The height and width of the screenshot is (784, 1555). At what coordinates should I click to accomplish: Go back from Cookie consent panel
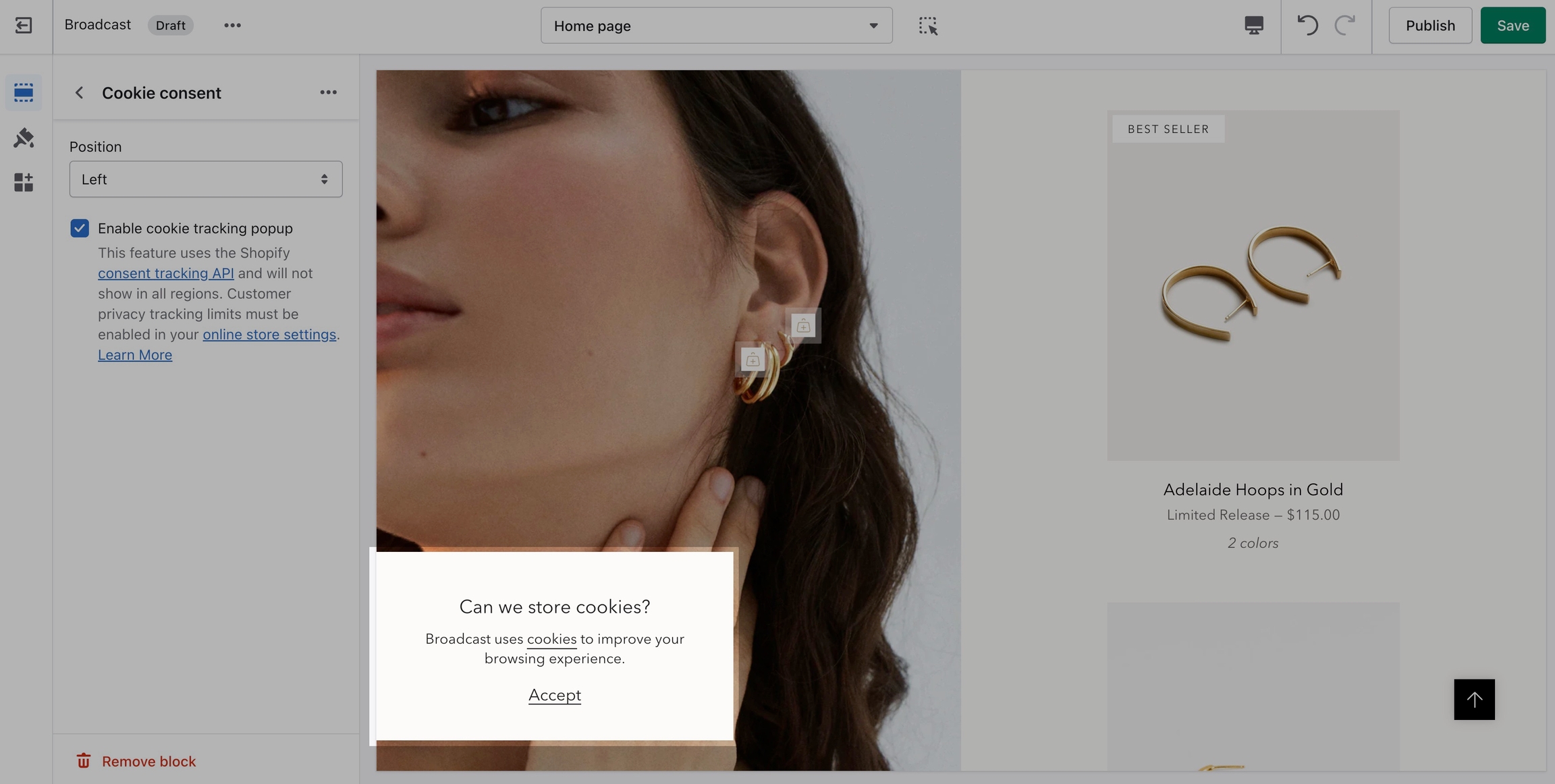click(x=79, y=93)
